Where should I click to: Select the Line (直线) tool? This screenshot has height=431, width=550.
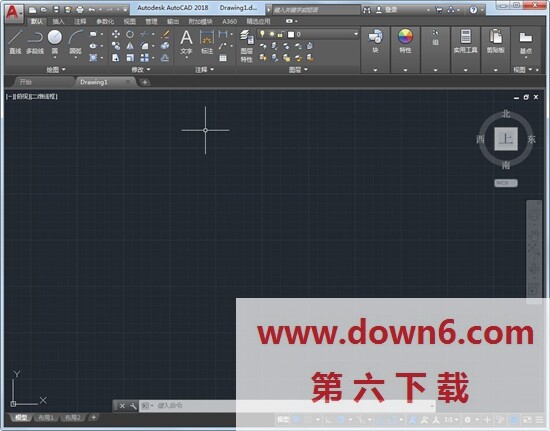(x=15, y=42)
